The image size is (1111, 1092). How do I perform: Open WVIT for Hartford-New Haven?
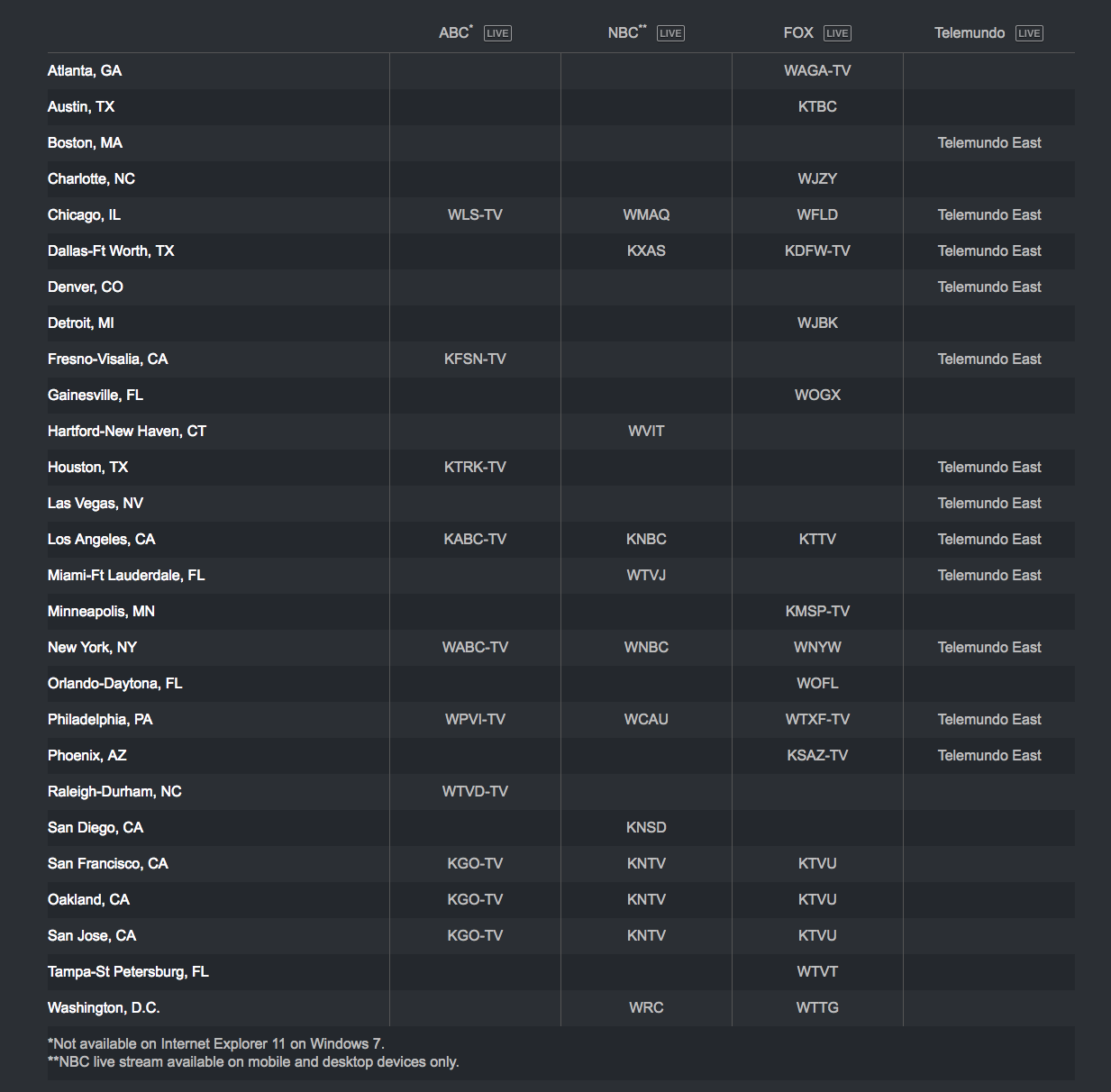coord(646,432)
